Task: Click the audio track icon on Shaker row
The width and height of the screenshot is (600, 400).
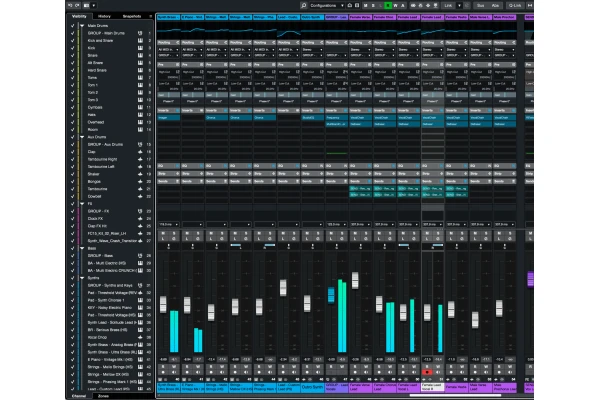Action: tap(140, 174)
